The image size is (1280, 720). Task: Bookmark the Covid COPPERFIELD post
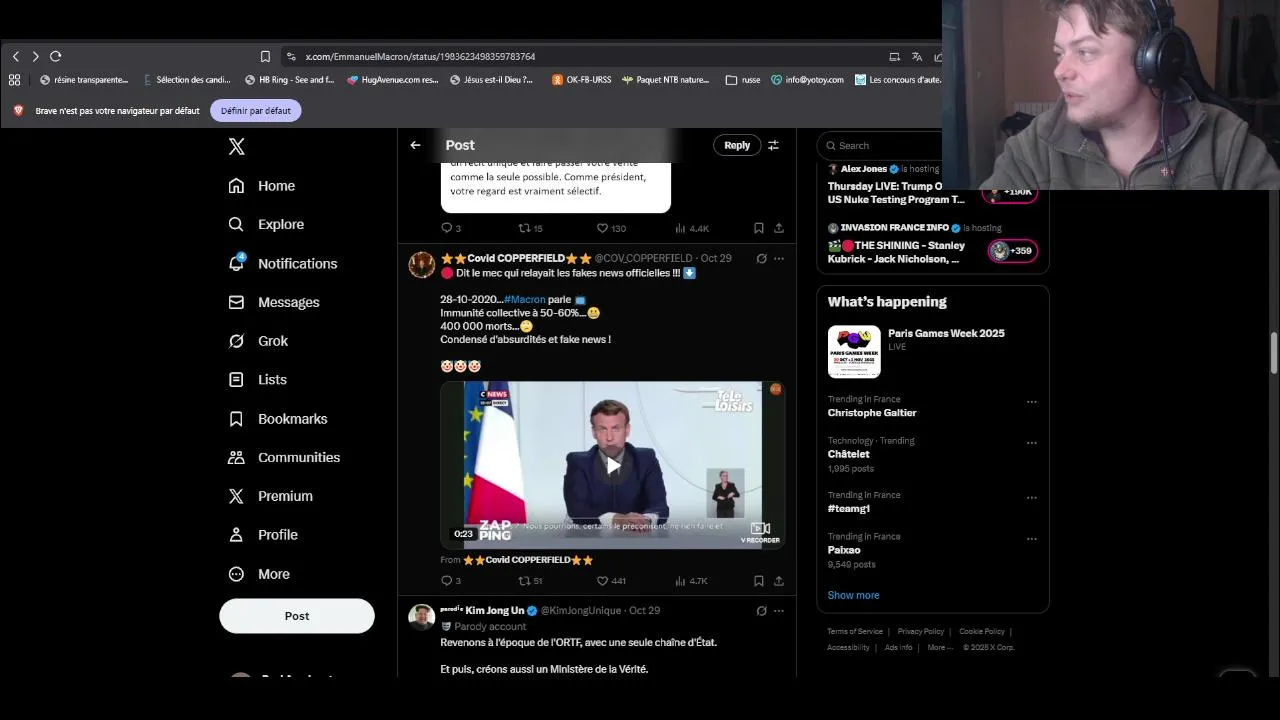(759, 580)
